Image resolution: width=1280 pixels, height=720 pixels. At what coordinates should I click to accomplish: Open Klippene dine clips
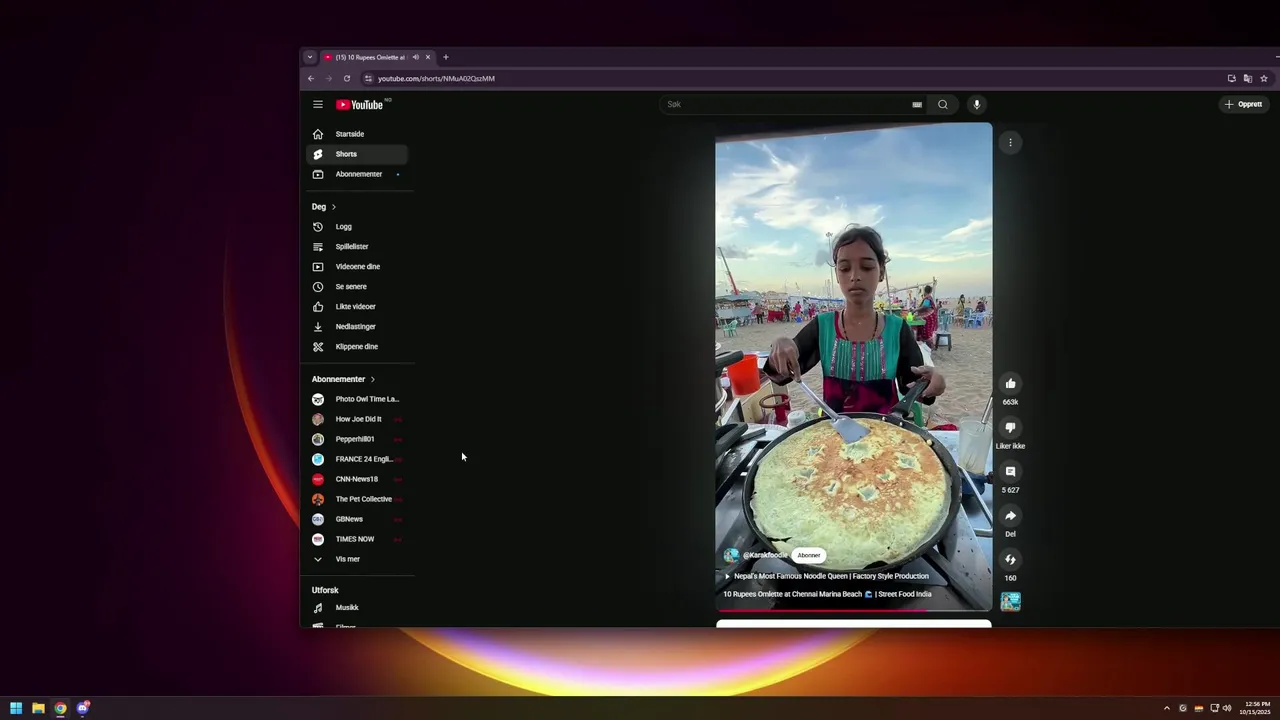(357, 346)
